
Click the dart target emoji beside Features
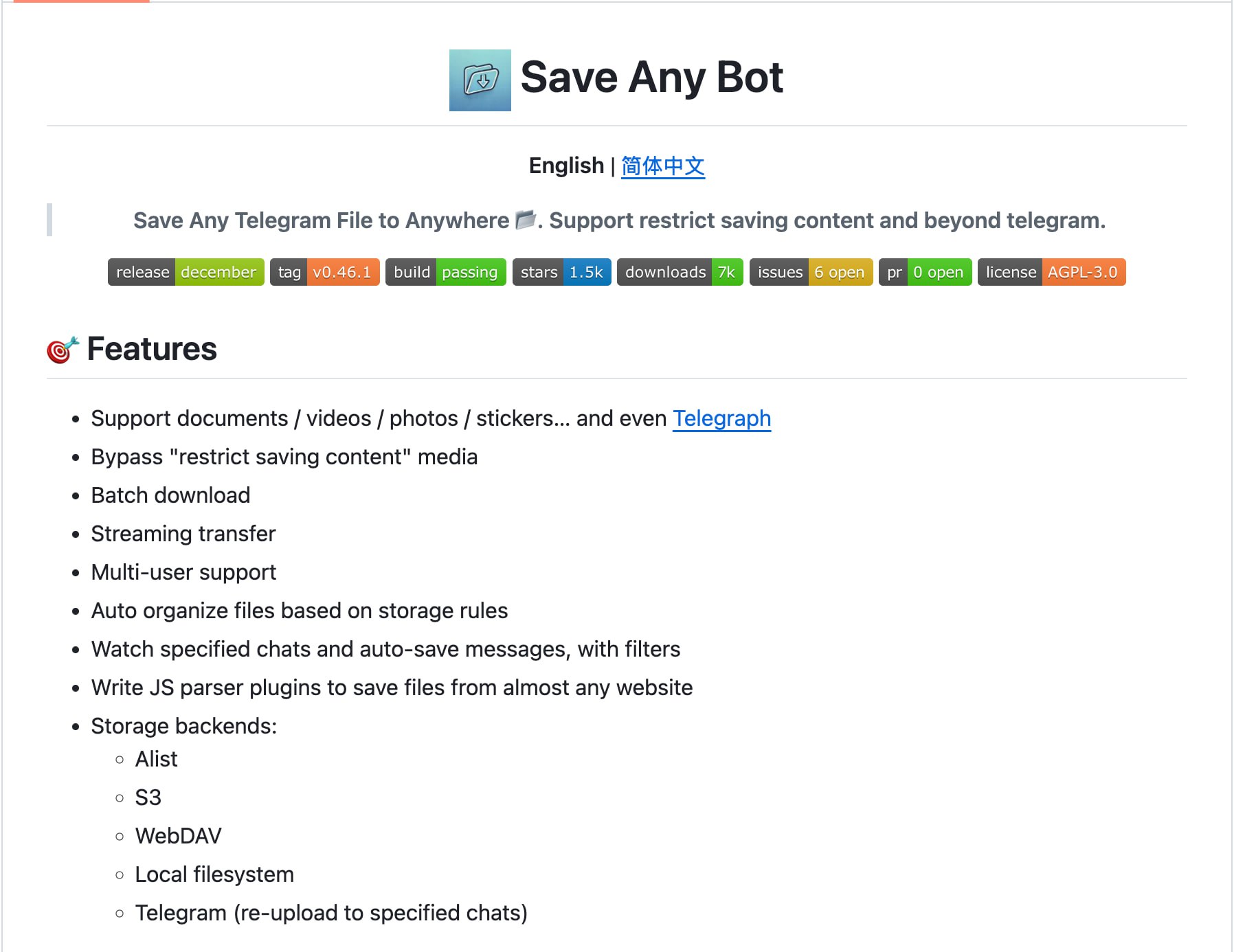[63, 350]
